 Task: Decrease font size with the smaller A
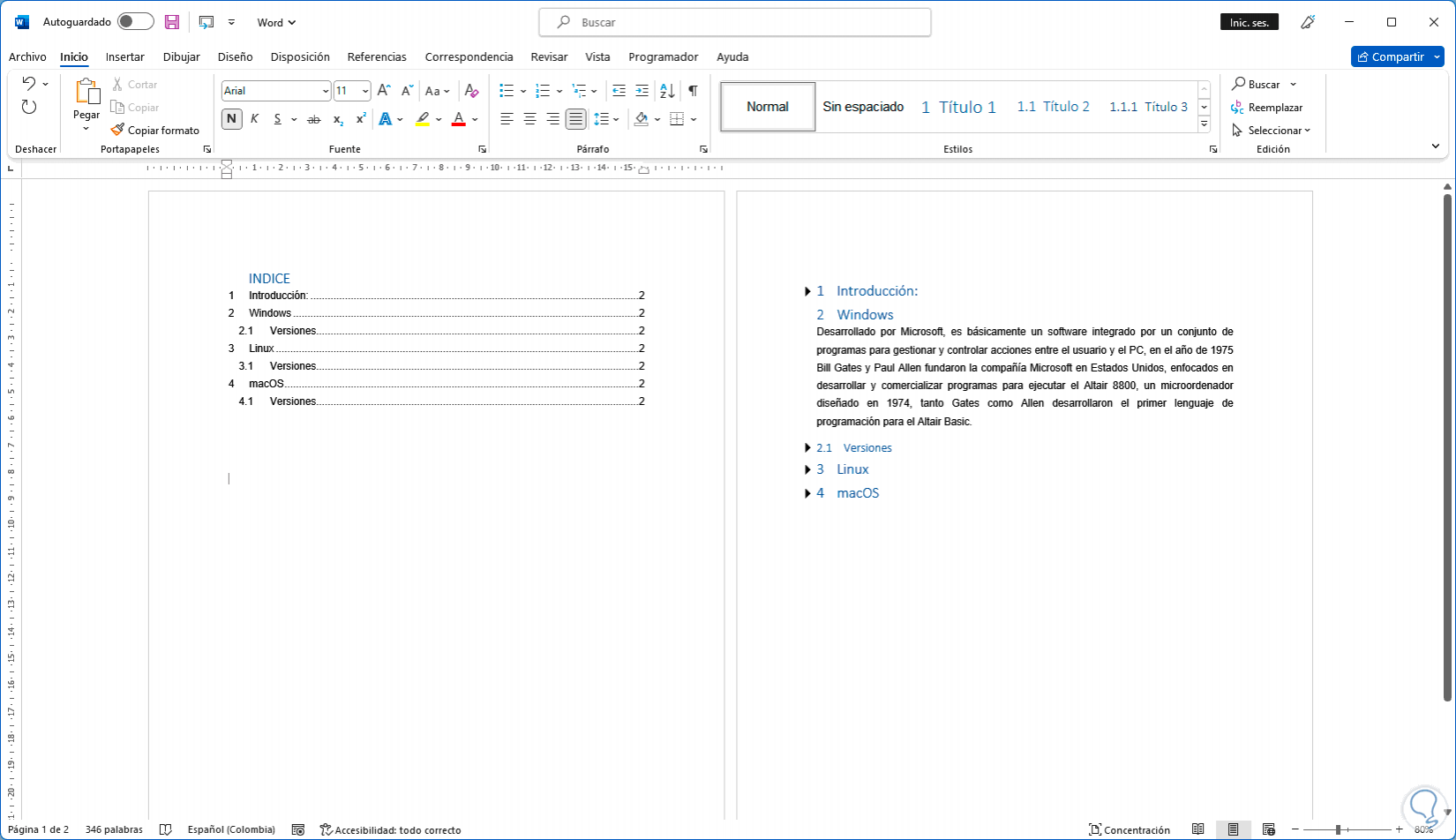point(407,91)
